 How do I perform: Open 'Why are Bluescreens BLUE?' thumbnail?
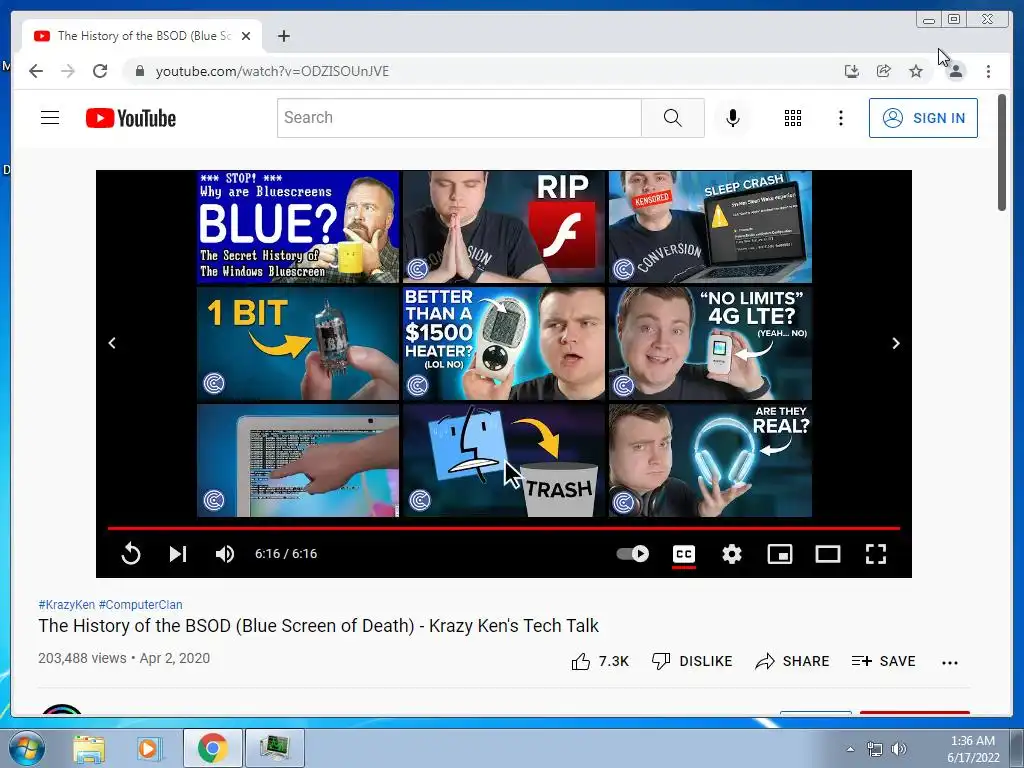[298, 227]
